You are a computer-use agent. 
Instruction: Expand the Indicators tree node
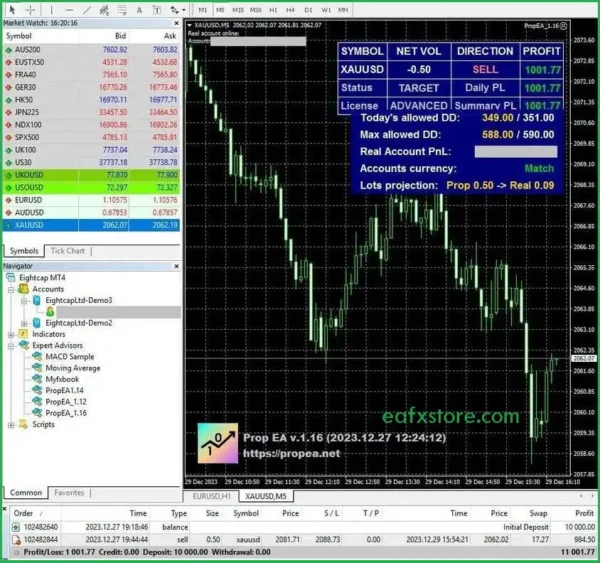click(x=11, y=334)
